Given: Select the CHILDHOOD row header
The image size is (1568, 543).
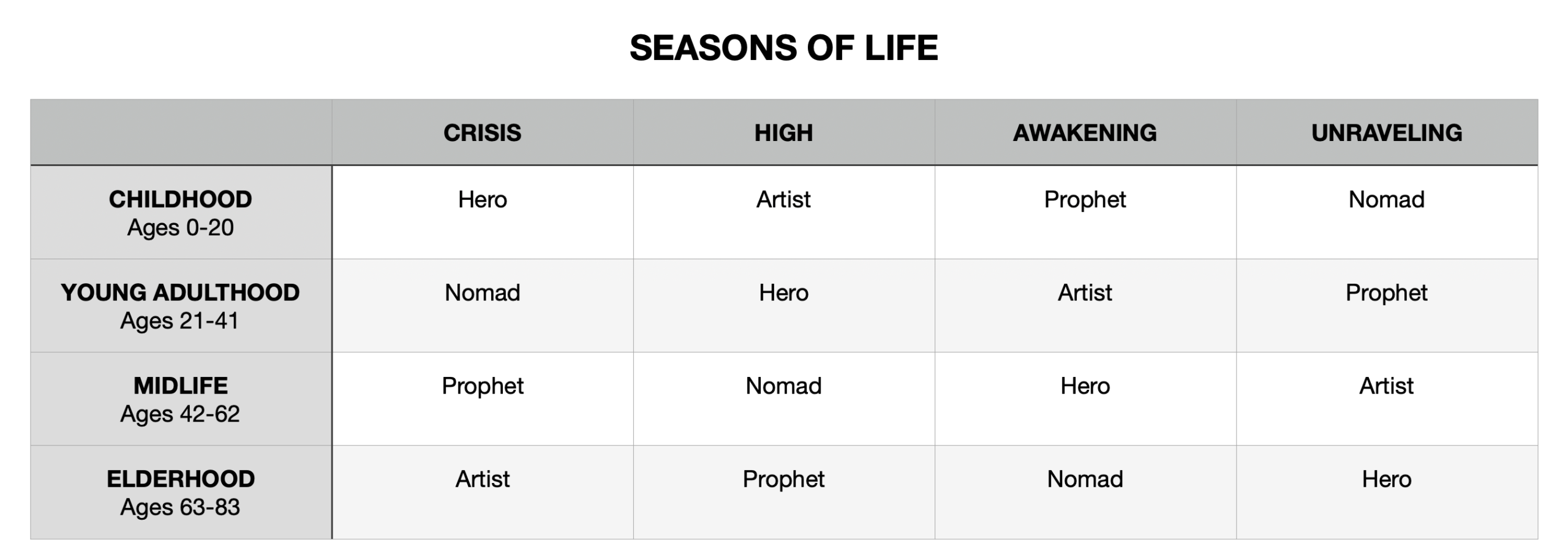Looking at the screenshot, I should (x=181, y=213).
